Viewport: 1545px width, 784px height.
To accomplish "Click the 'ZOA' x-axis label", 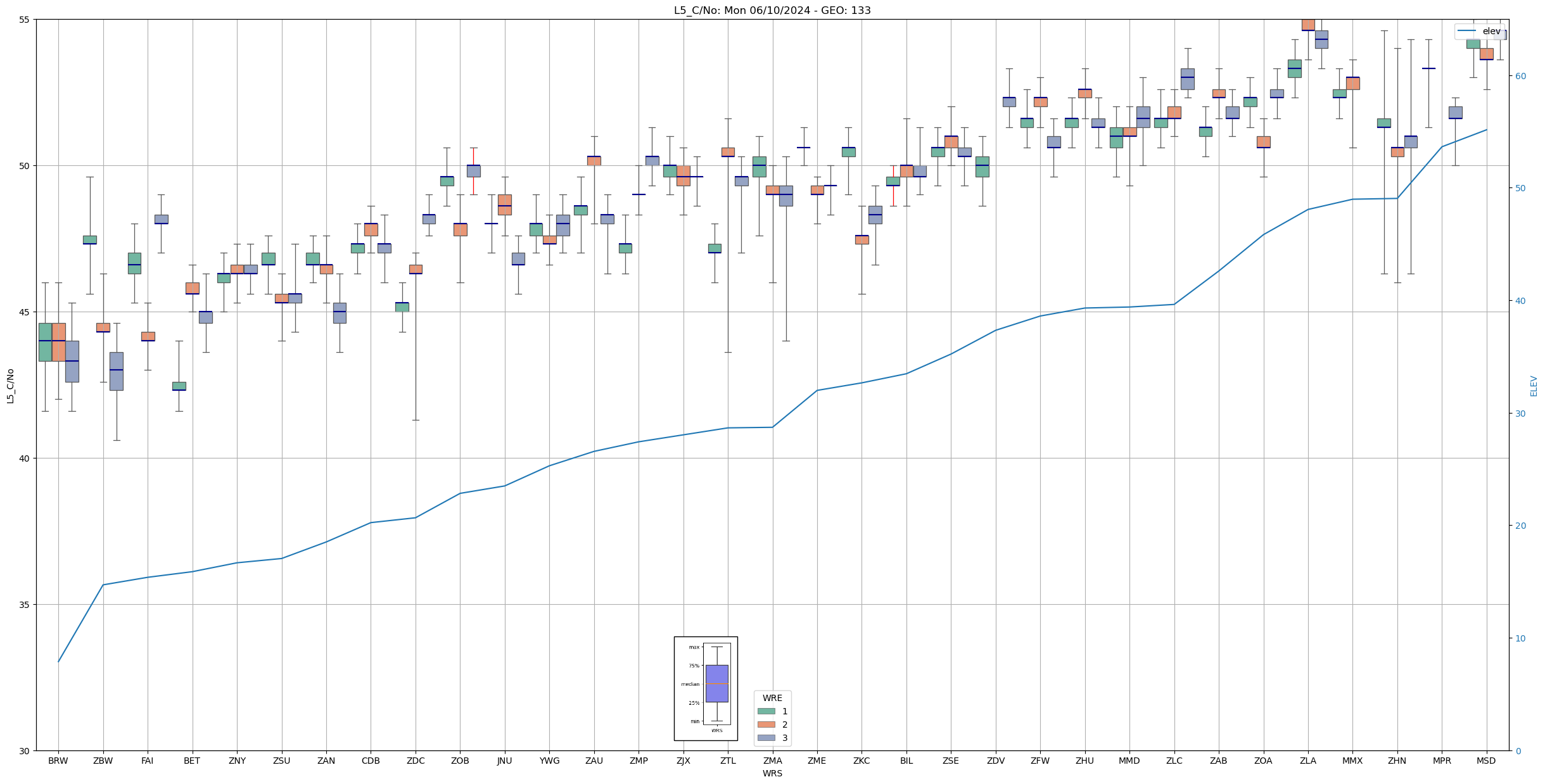I will click(1263, 761).
